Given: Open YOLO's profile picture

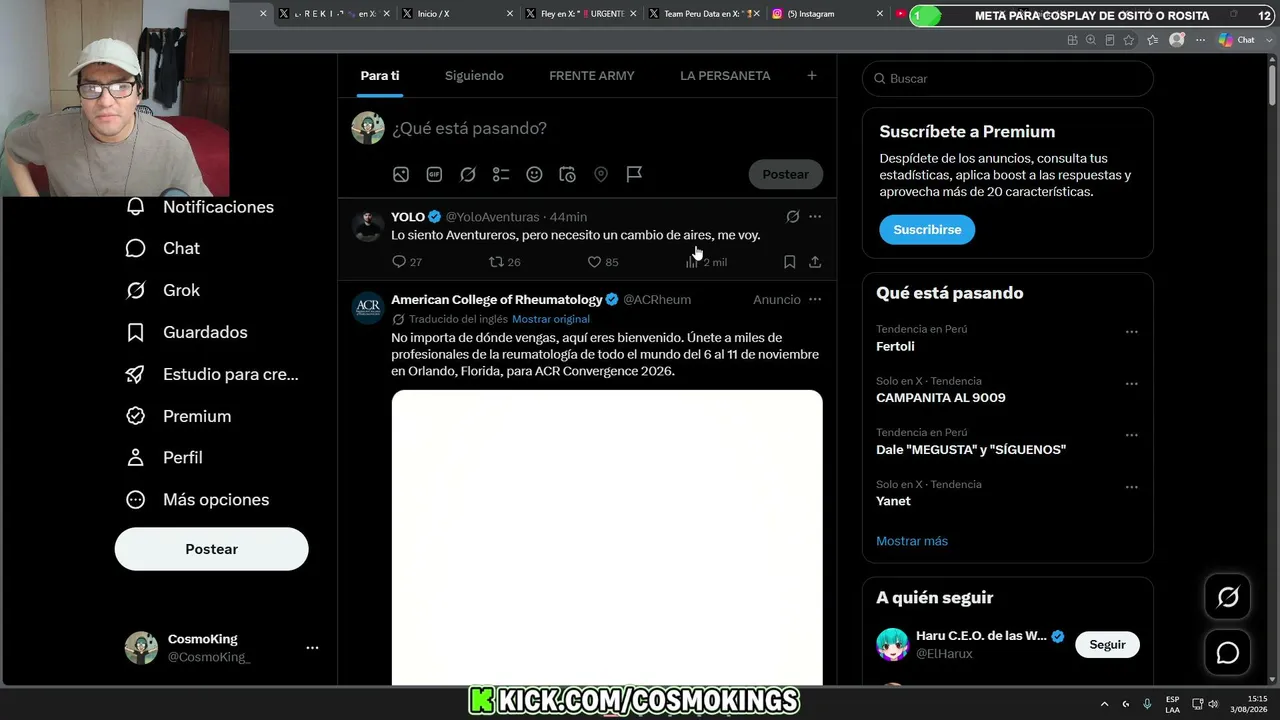Looking at the screenshot, I should (x=368, y=226).
